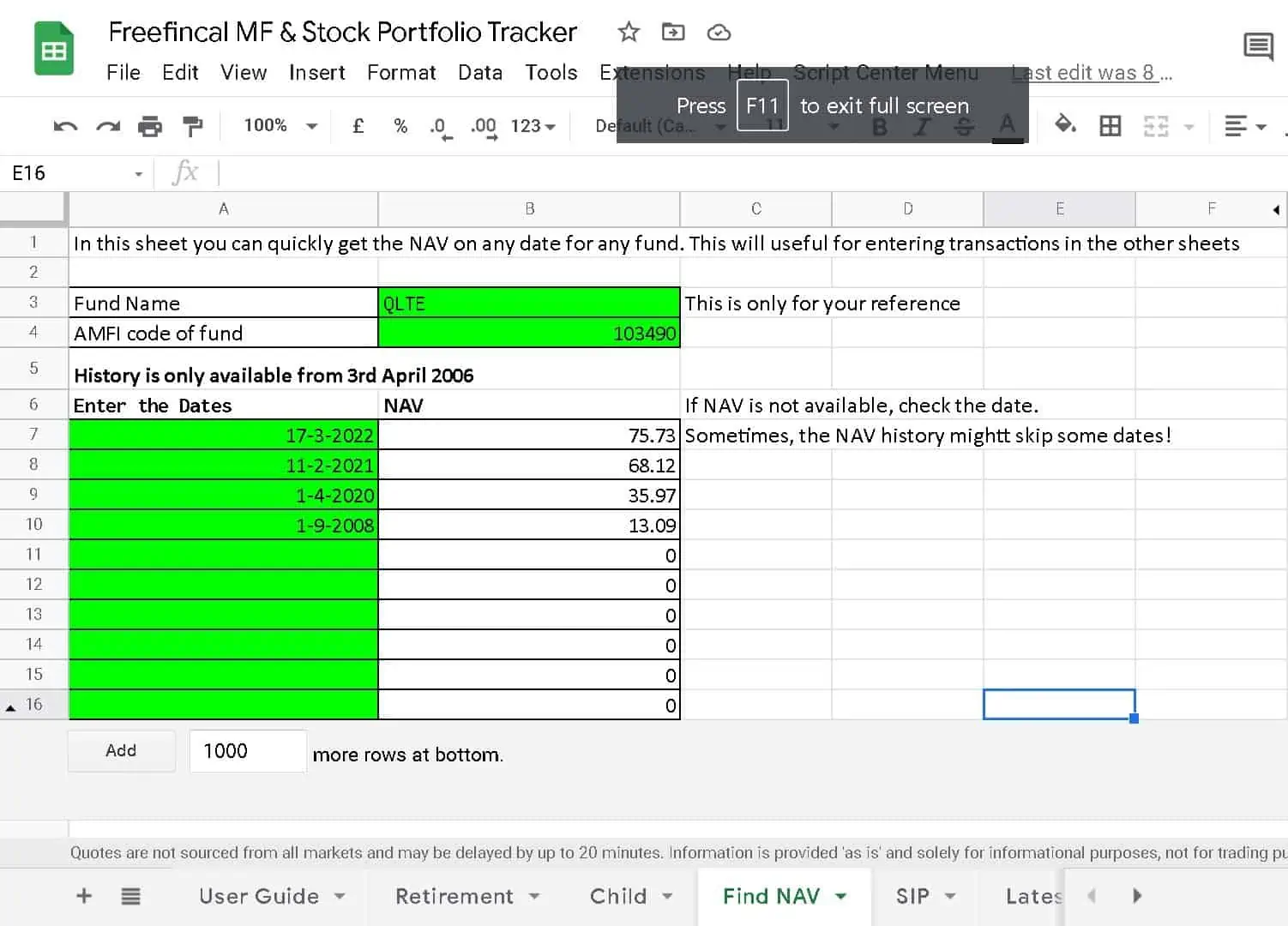1288x926 pixels.
Task: Star the Freefincal spreadsheet
Action: coord(629,33)
